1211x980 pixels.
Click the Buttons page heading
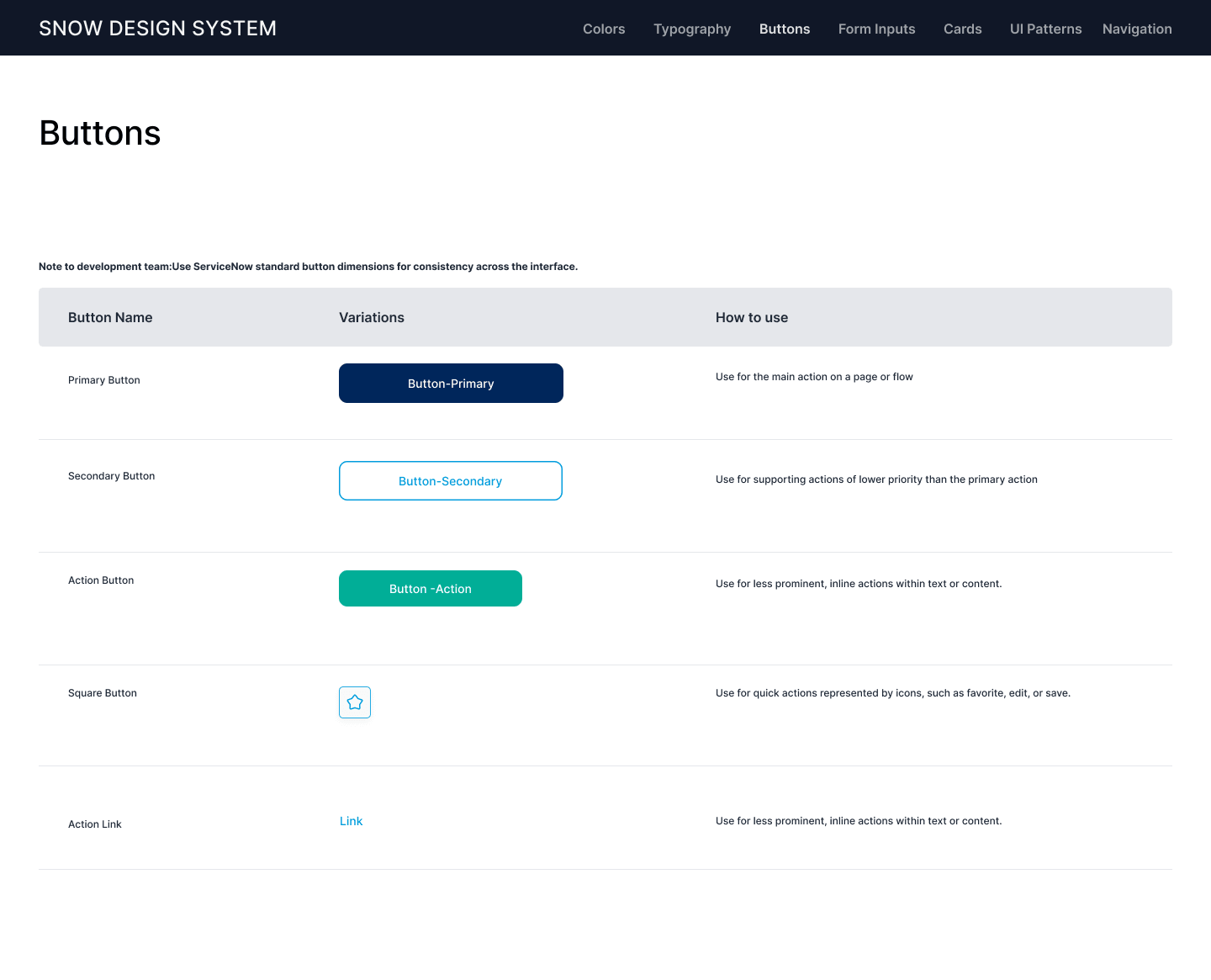point(100,133)
